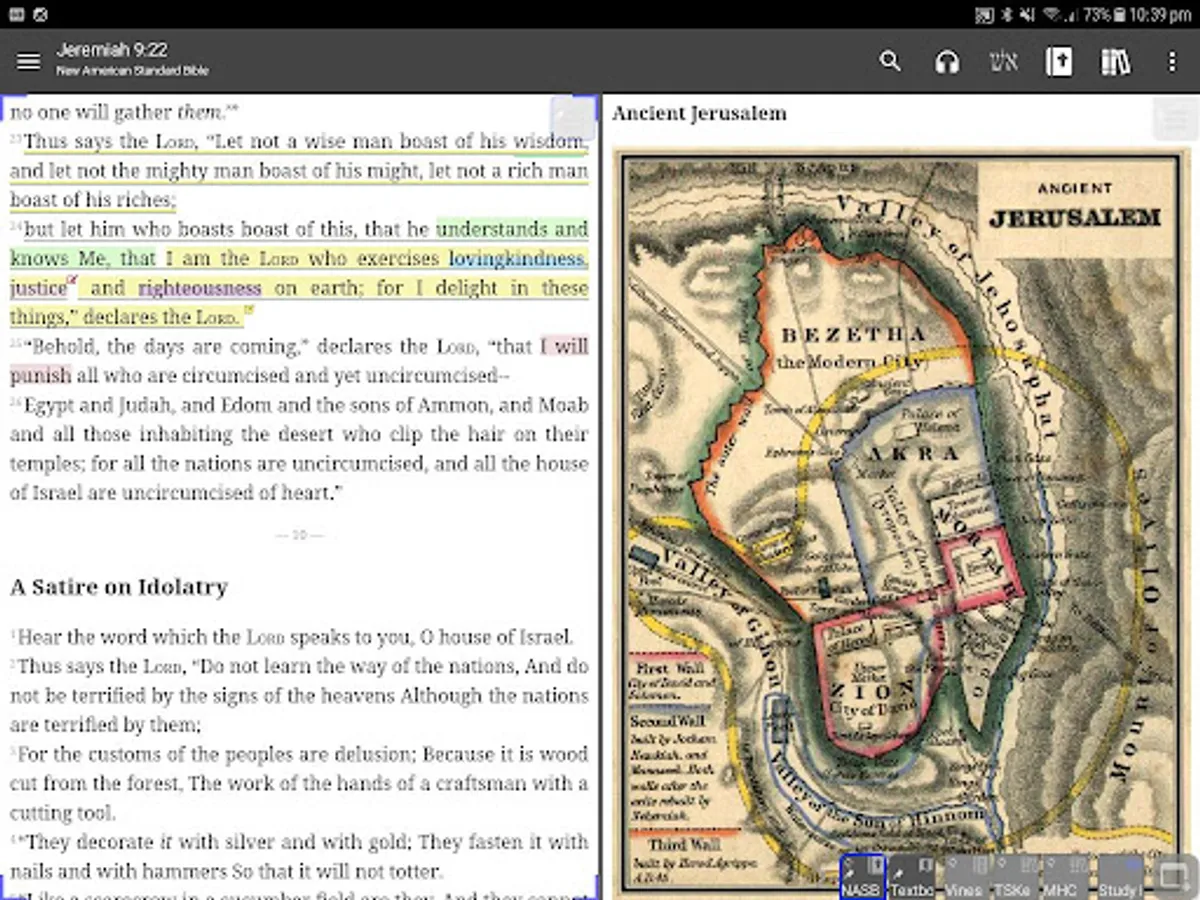Tap the fullscreen window icon beside tabs

pos(1173,877)
